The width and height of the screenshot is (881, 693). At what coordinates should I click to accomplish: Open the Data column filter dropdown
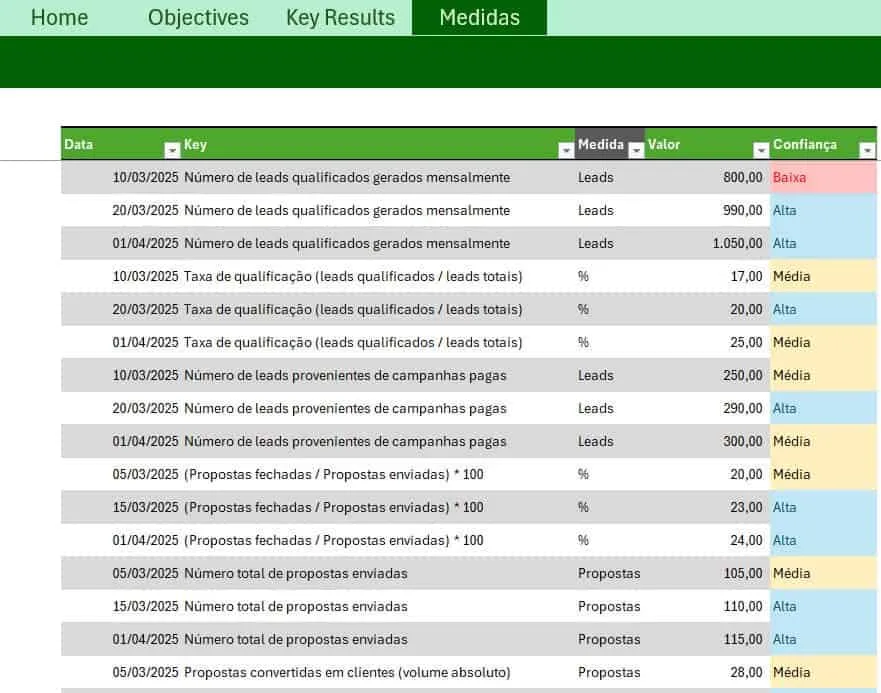[x=172, y=150]
